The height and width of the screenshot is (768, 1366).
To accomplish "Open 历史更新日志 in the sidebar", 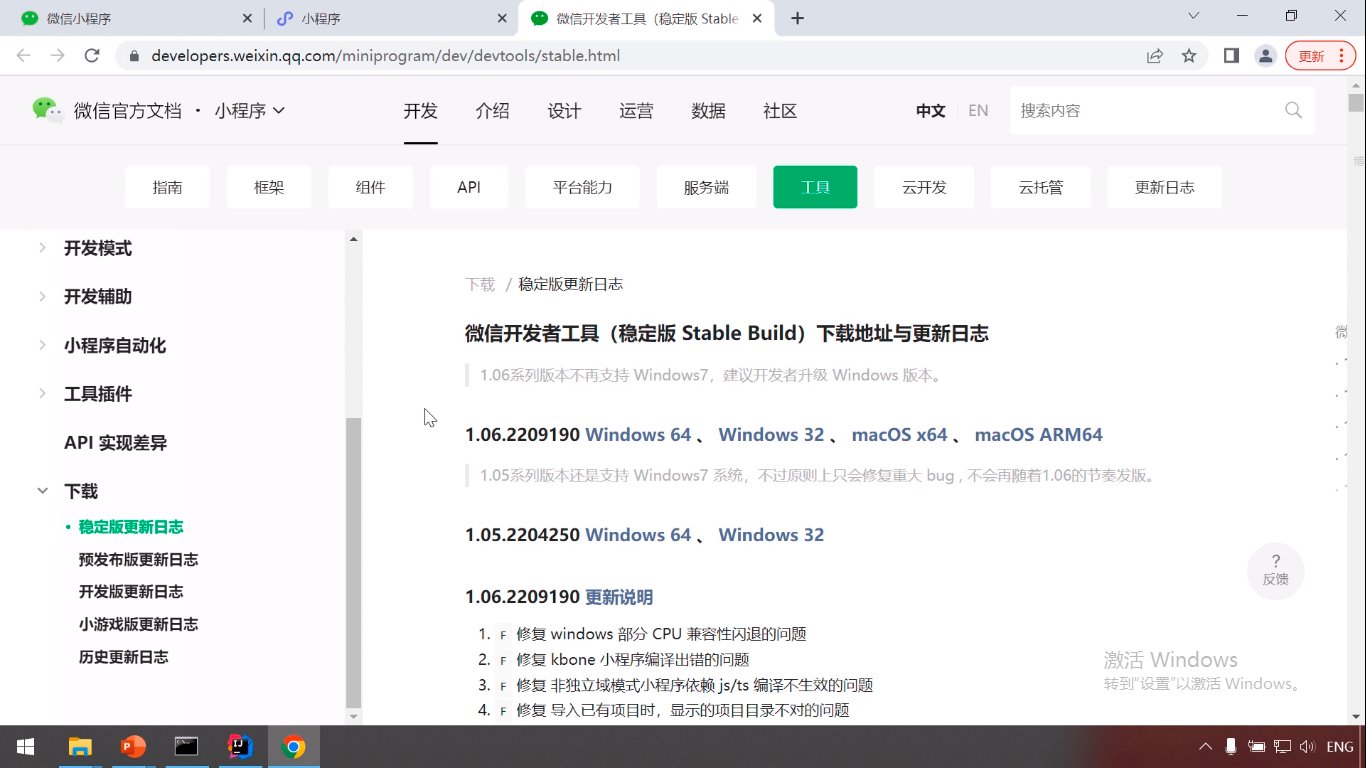I will point(124,658).
